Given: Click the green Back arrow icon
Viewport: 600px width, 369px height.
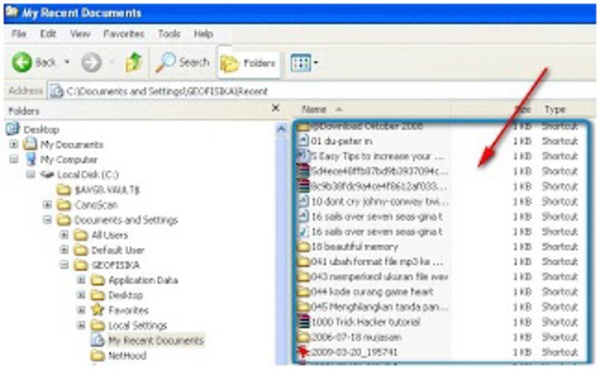Looking at the screenshot, I should [22, 62].
